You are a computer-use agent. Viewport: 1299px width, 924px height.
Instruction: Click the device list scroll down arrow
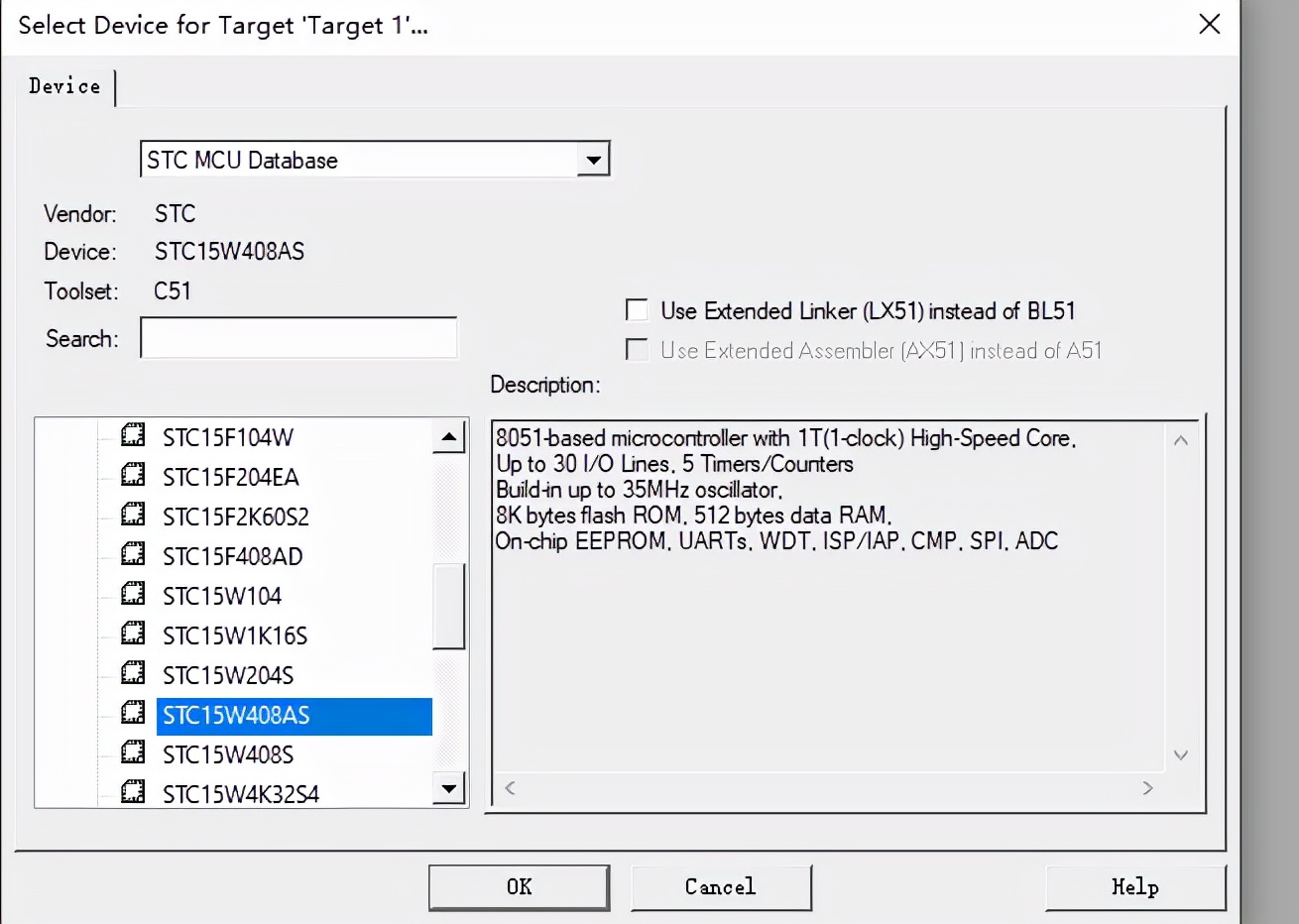pyautogui.click(x=449, y=789)
